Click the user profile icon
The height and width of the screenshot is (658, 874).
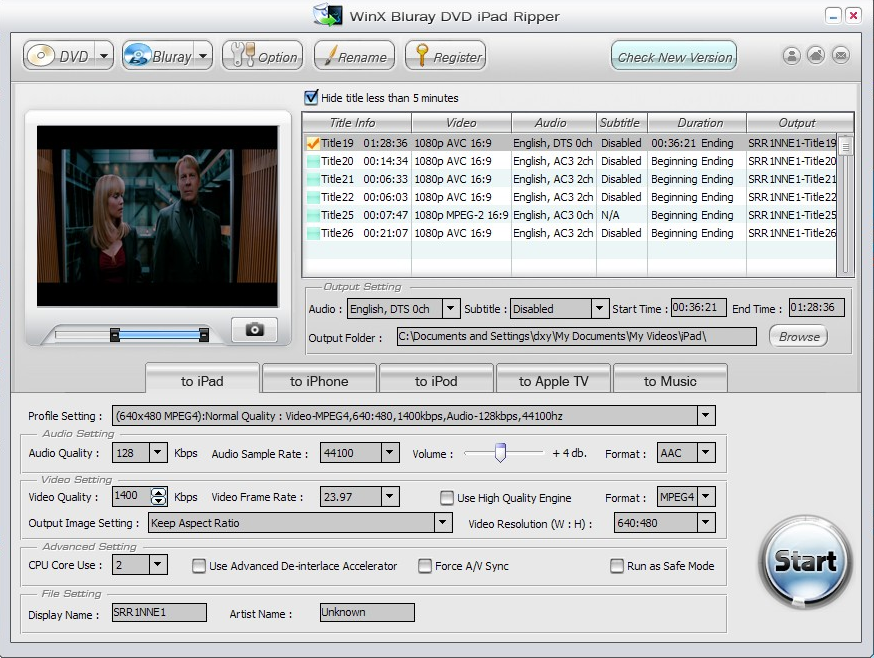pos(792,56)
